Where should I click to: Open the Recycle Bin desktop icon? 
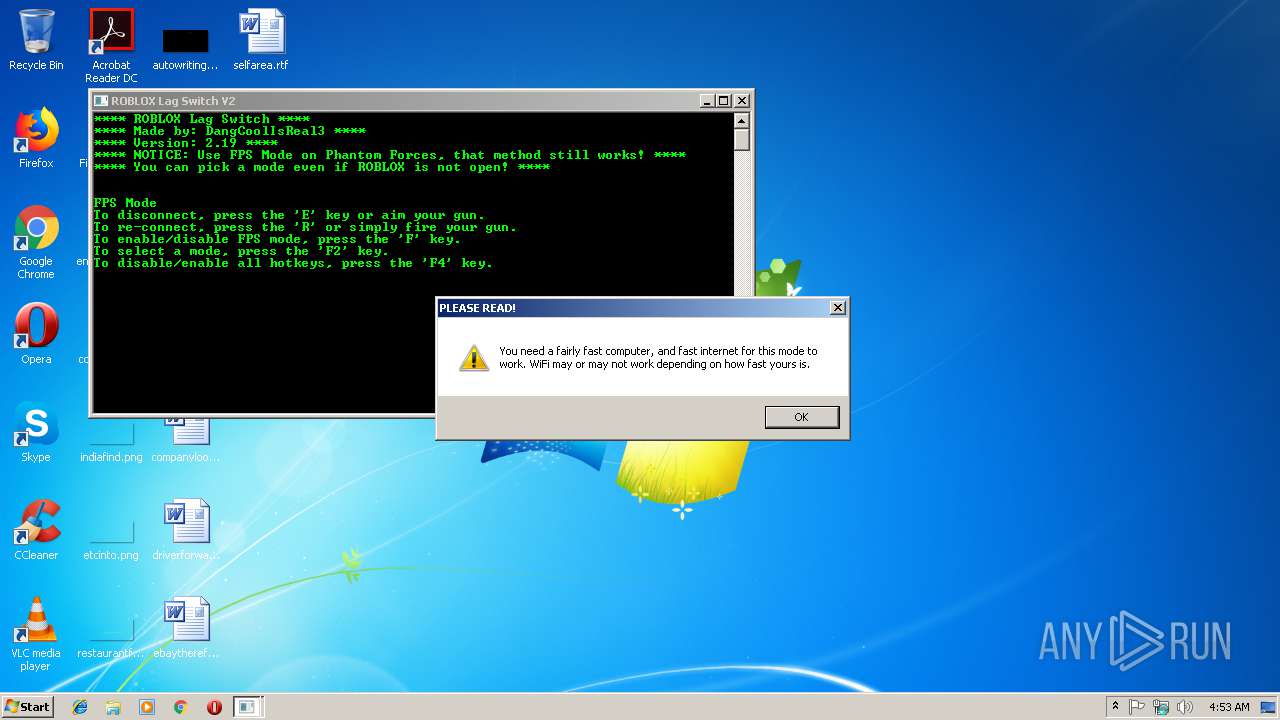click(x=36, y=40)
